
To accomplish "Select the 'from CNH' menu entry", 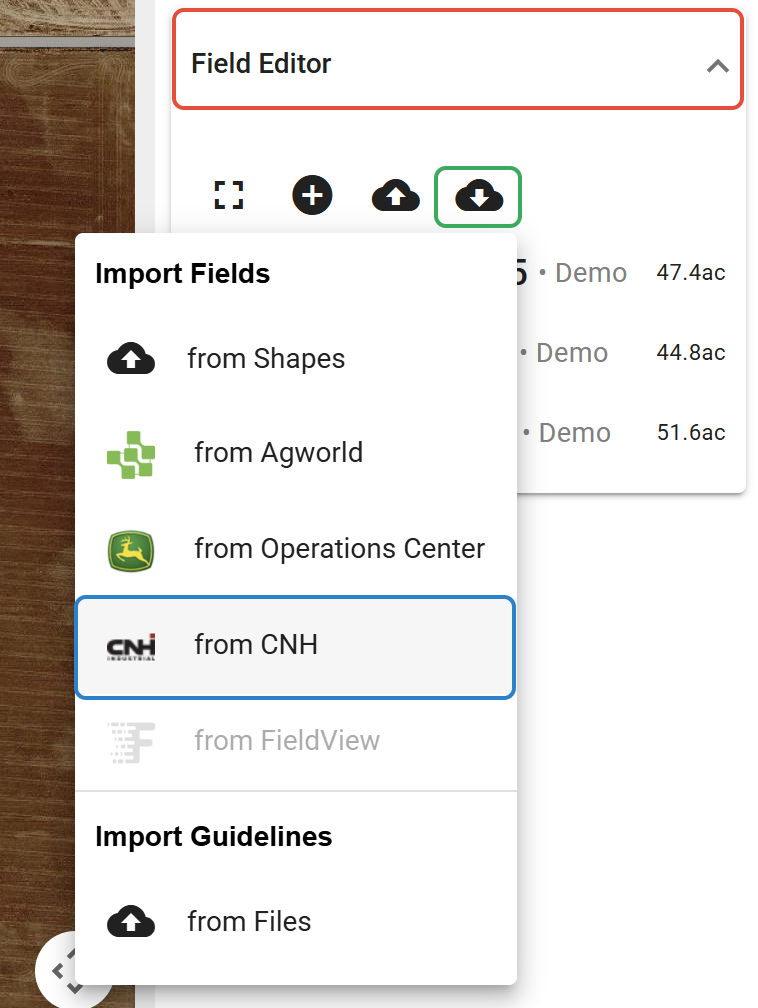I will 256,645.
